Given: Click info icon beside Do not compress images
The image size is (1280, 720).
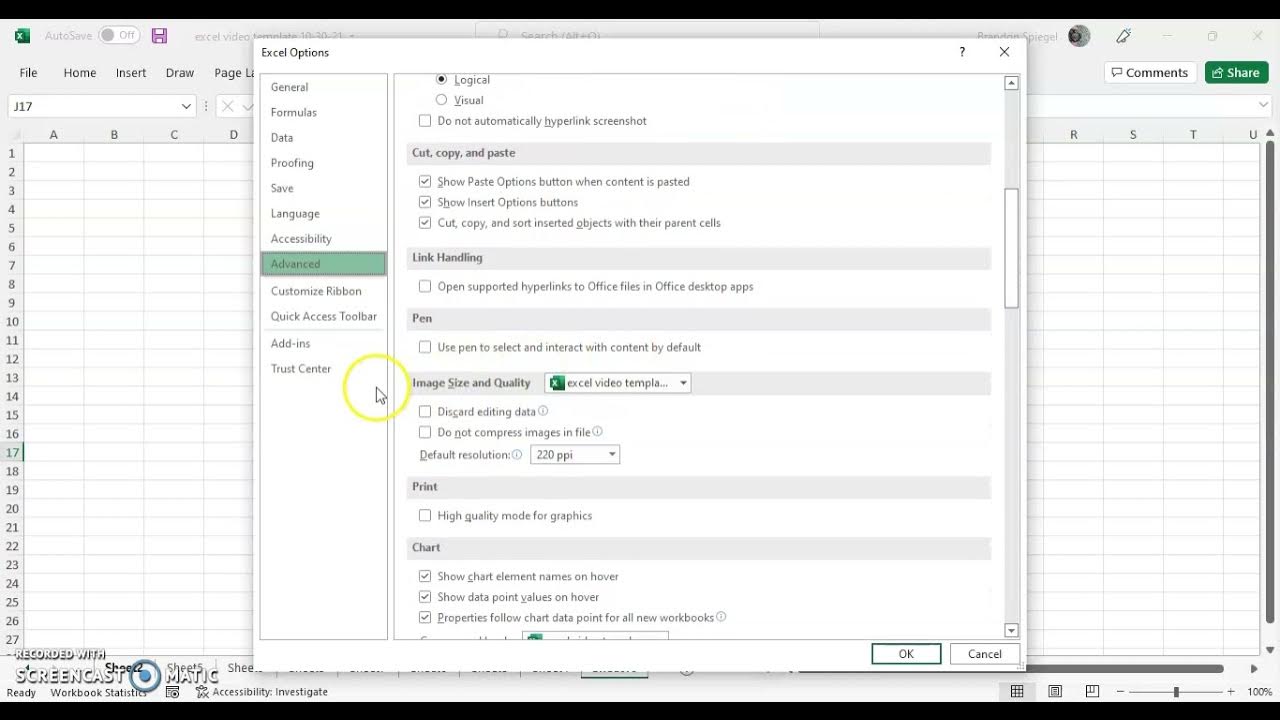Looking at the screenshot, I should pos(597,432).
